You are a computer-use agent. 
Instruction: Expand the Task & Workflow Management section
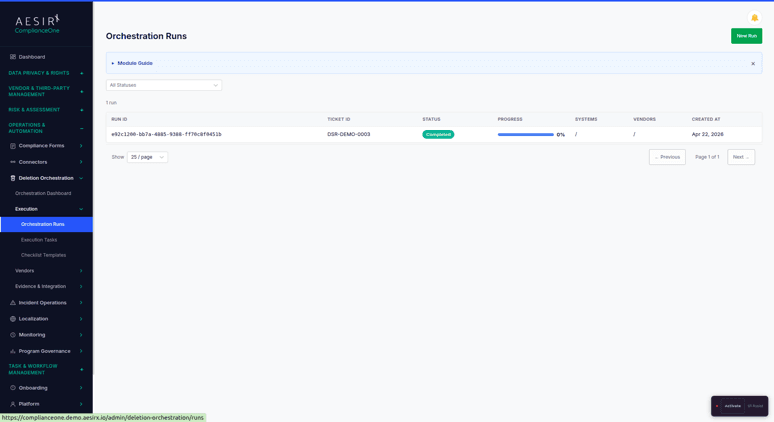[81, 369]
